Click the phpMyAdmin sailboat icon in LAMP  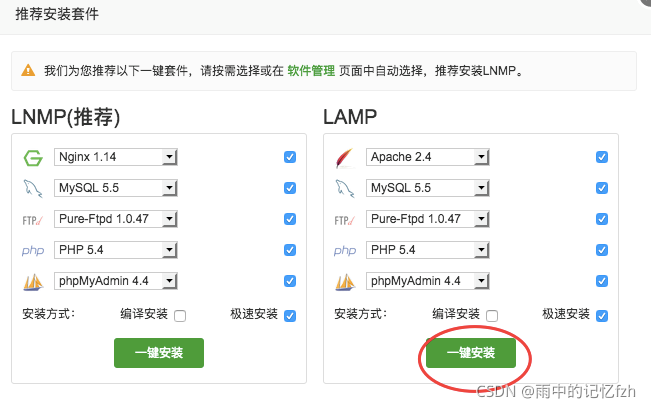(x=345, y=282)
